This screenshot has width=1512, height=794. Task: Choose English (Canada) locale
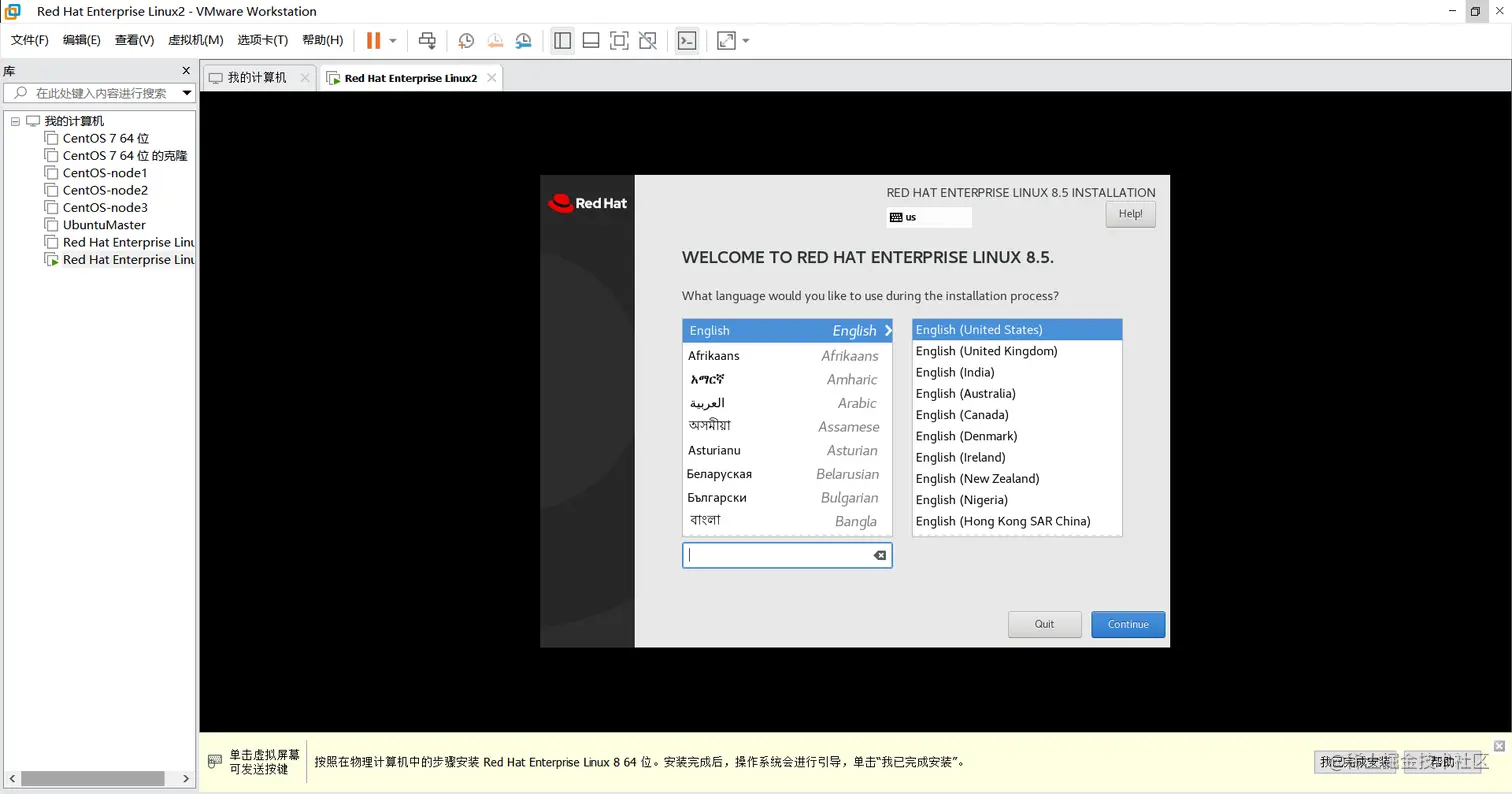pyautogui.click(x=1017, y=415)
